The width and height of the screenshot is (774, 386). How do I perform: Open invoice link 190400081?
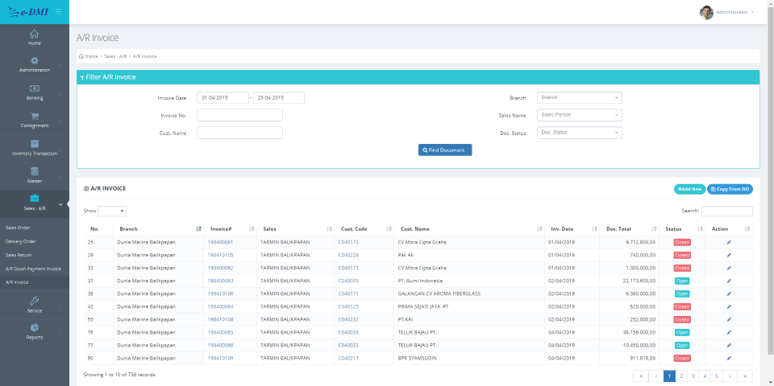(220, 242)
